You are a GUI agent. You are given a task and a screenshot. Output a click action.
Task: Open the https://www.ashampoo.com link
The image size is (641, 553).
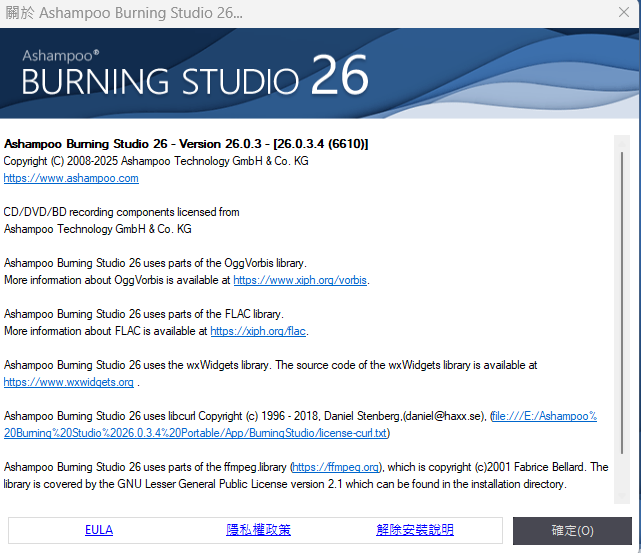click(x=71, y=178)
